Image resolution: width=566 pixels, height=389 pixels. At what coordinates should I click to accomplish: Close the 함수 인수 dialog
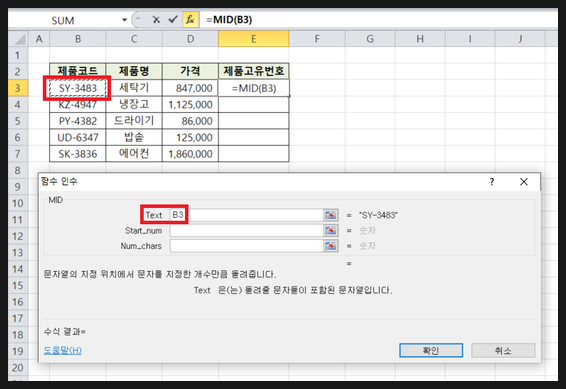[524, 182]
